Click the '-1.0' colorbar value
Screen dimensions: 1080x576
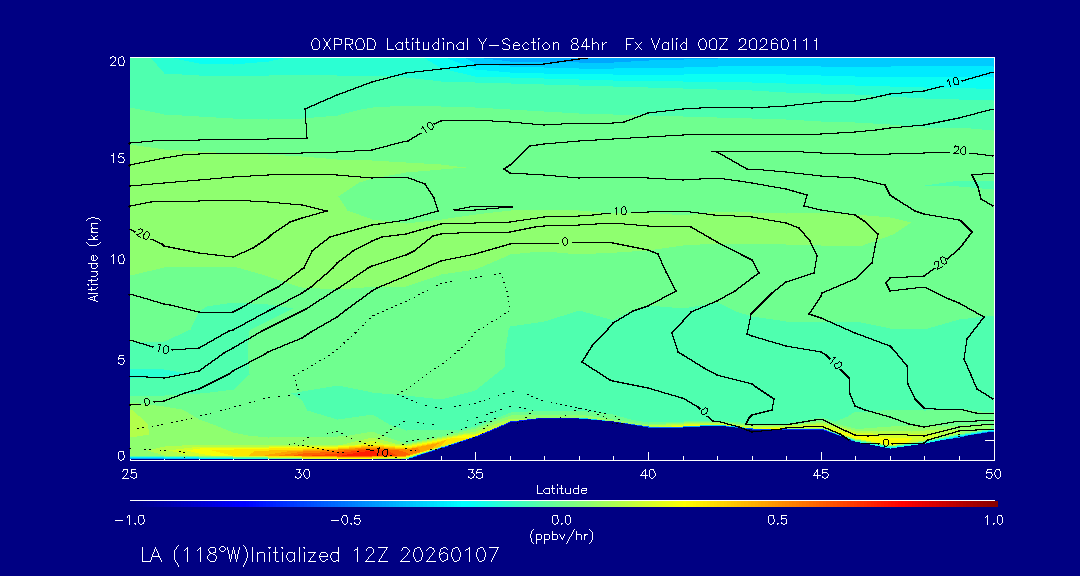pyautogui.click(x=129, y=520)
